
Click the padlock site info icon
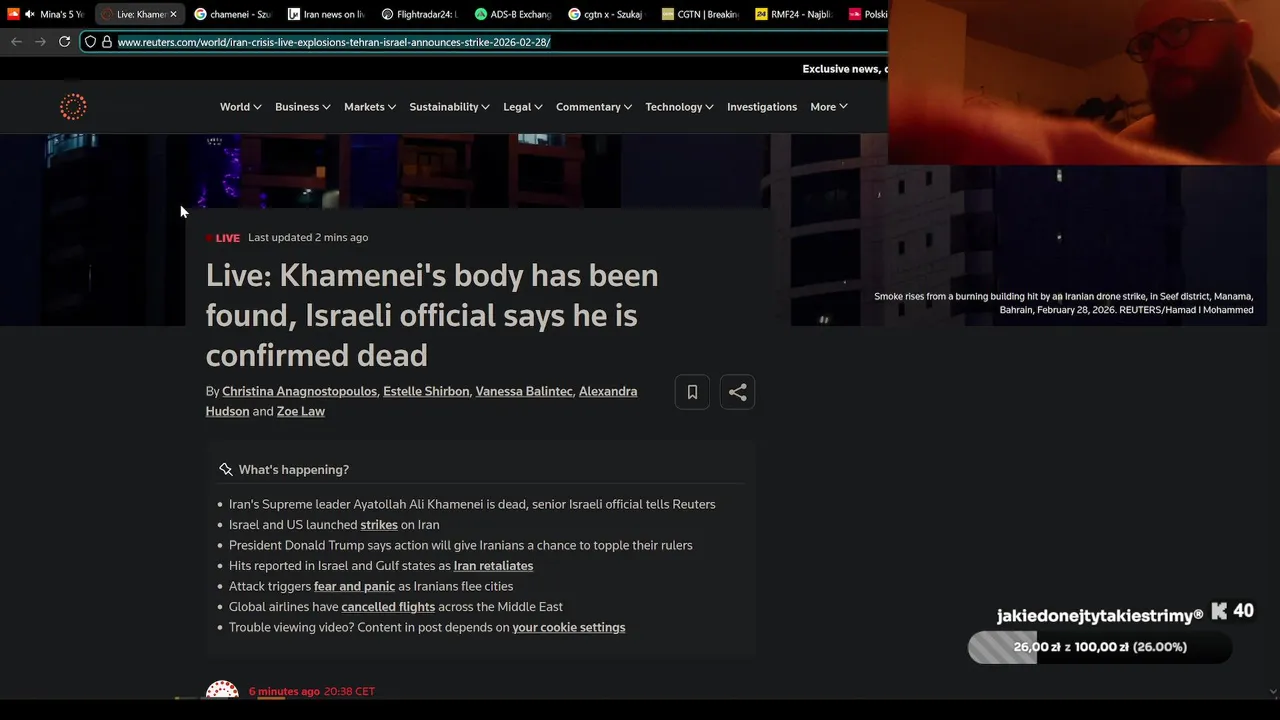click(106, 42)
